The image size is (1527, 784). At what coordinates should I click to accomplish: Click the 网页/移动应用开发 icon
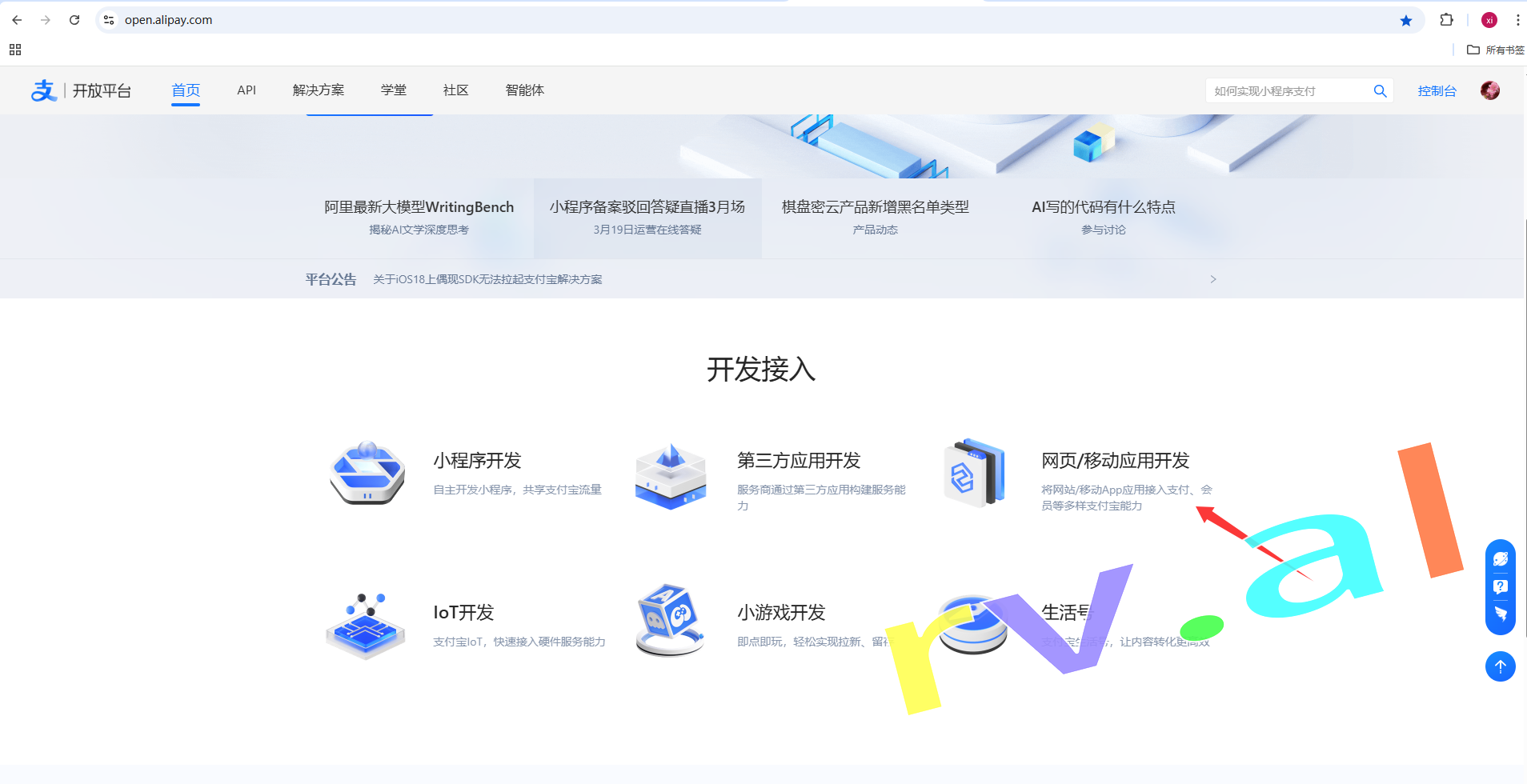[x=975, y=472]
